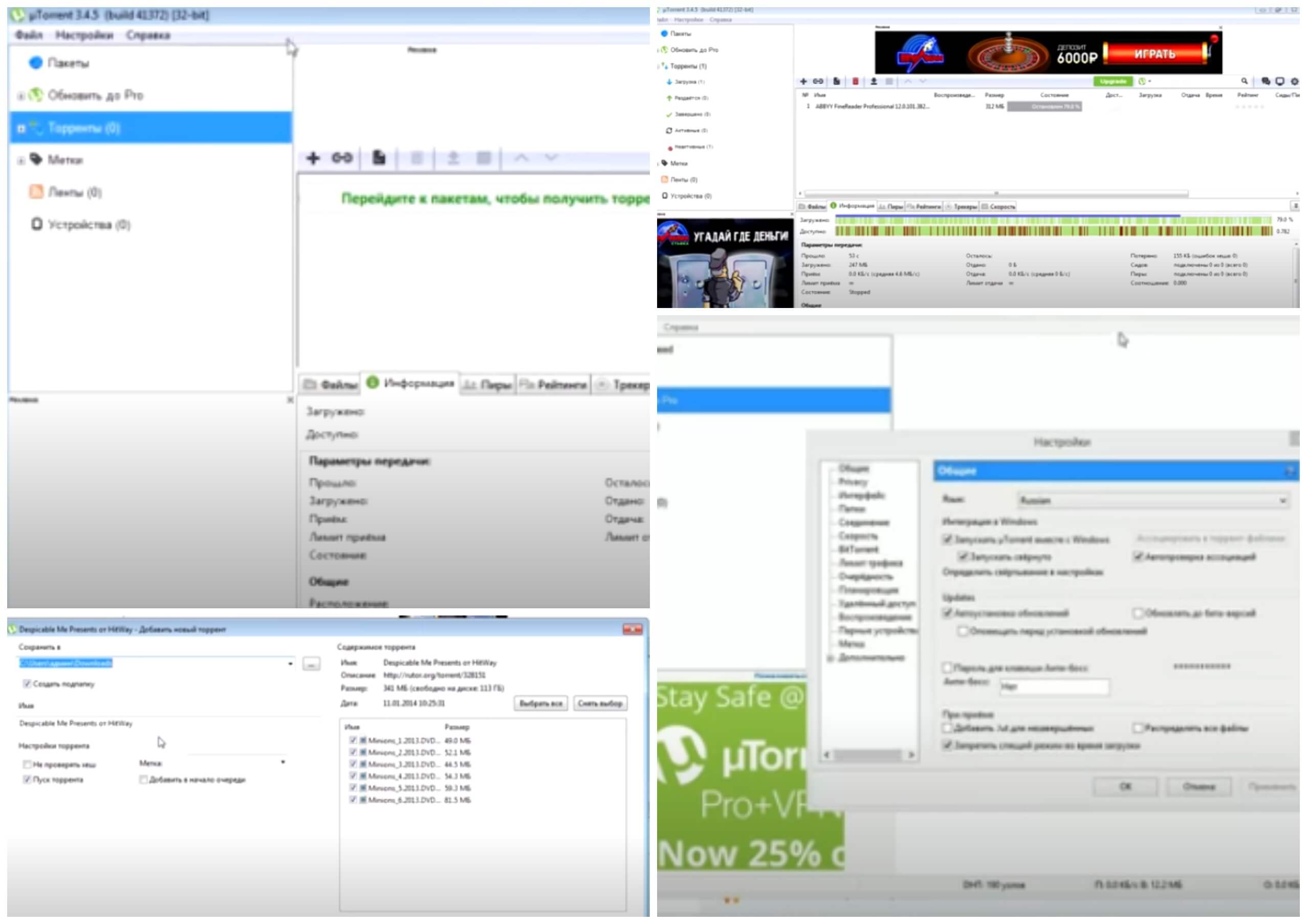Click the Доступно availability bar in the info tab
The image size is (1307, 924).
tap(1053, 231)
